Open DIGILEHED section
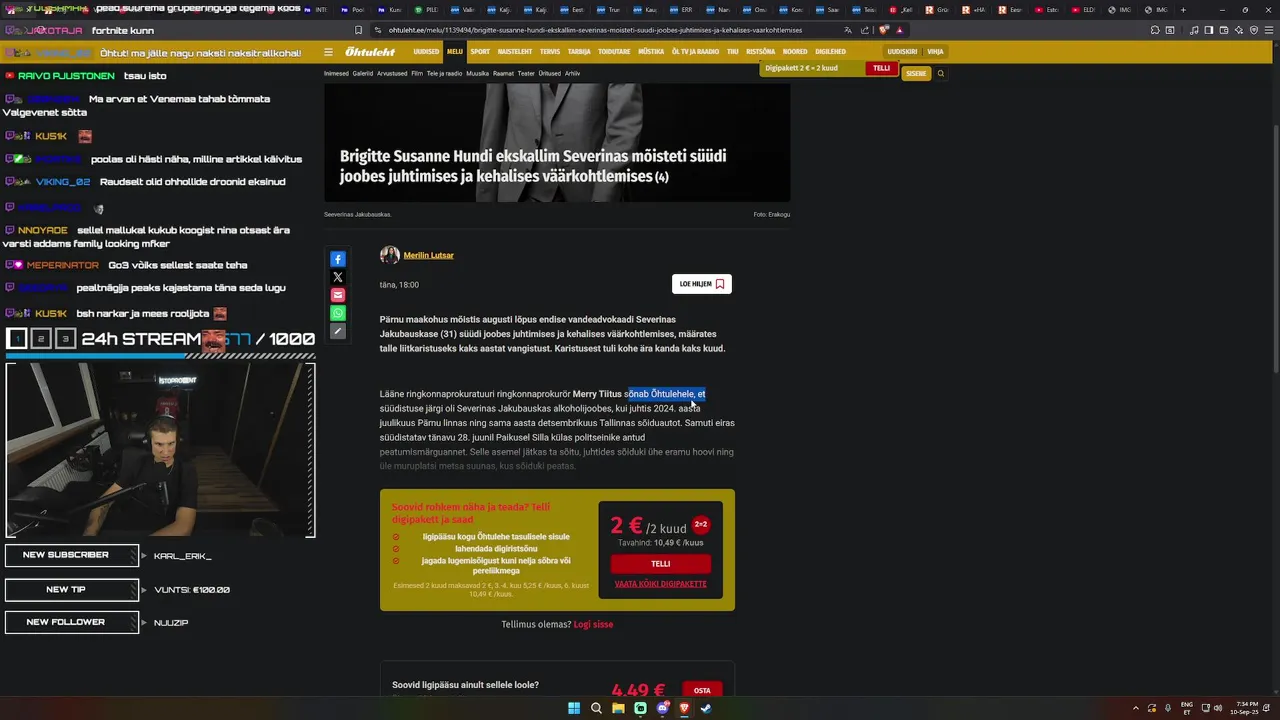 coord(830,52)
